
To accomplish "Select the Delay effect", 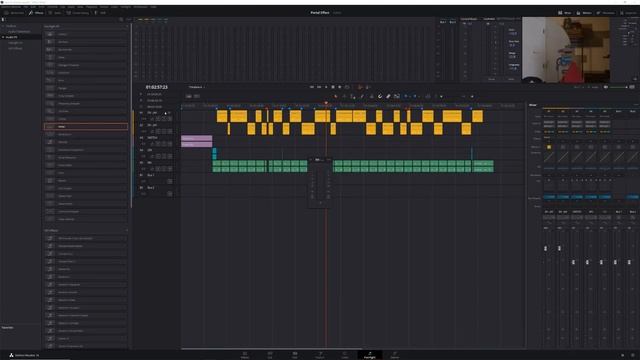I will (86, 58).
